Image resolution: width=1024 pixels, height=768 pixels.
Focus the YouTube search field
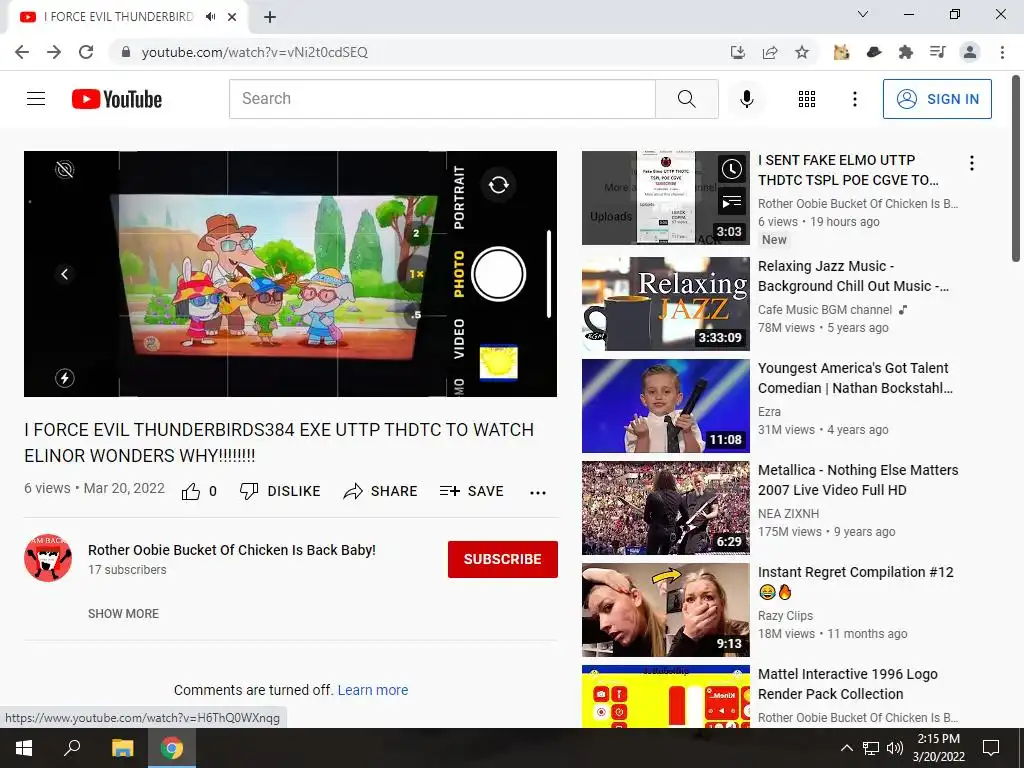[442, 99]
